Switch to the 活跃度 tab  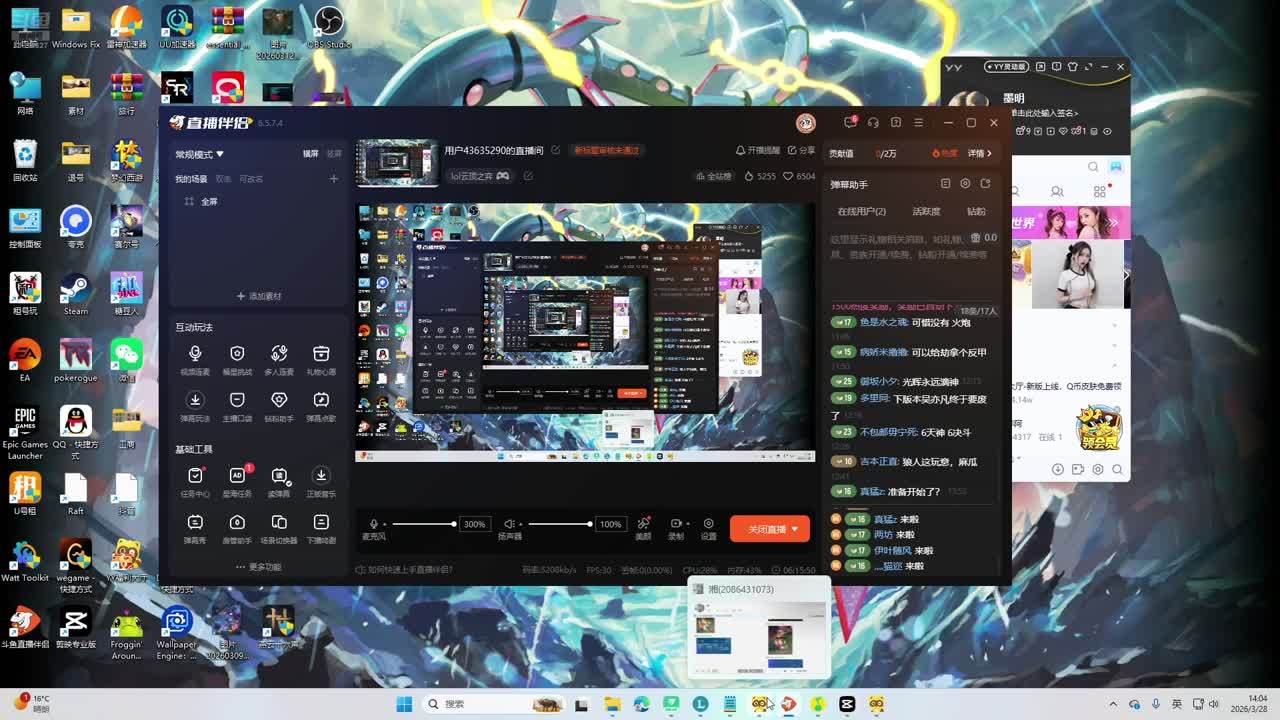click(x=926, y=211)
